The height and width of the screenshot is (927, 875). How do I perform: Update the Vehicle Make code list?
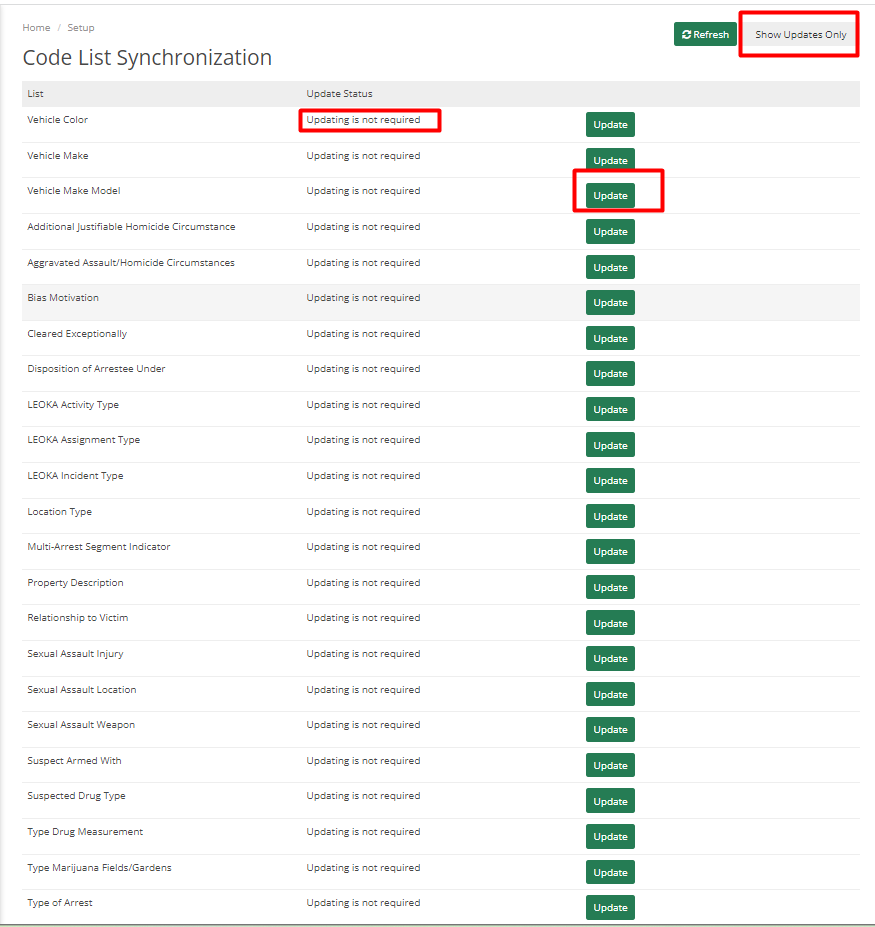tap(610, 160)
